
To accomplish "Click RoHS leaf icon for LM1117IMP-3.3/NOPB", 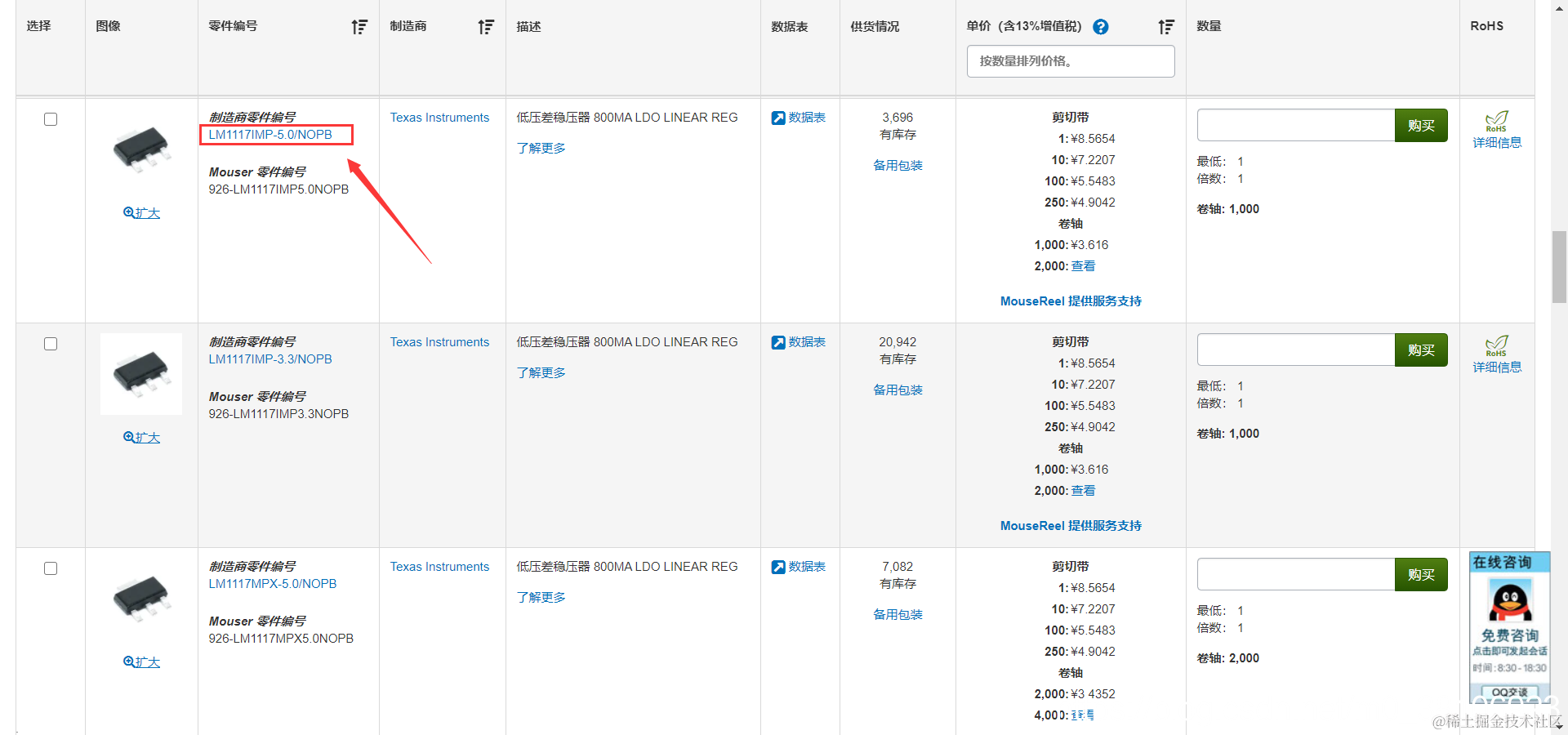I will pos(1497,346).
